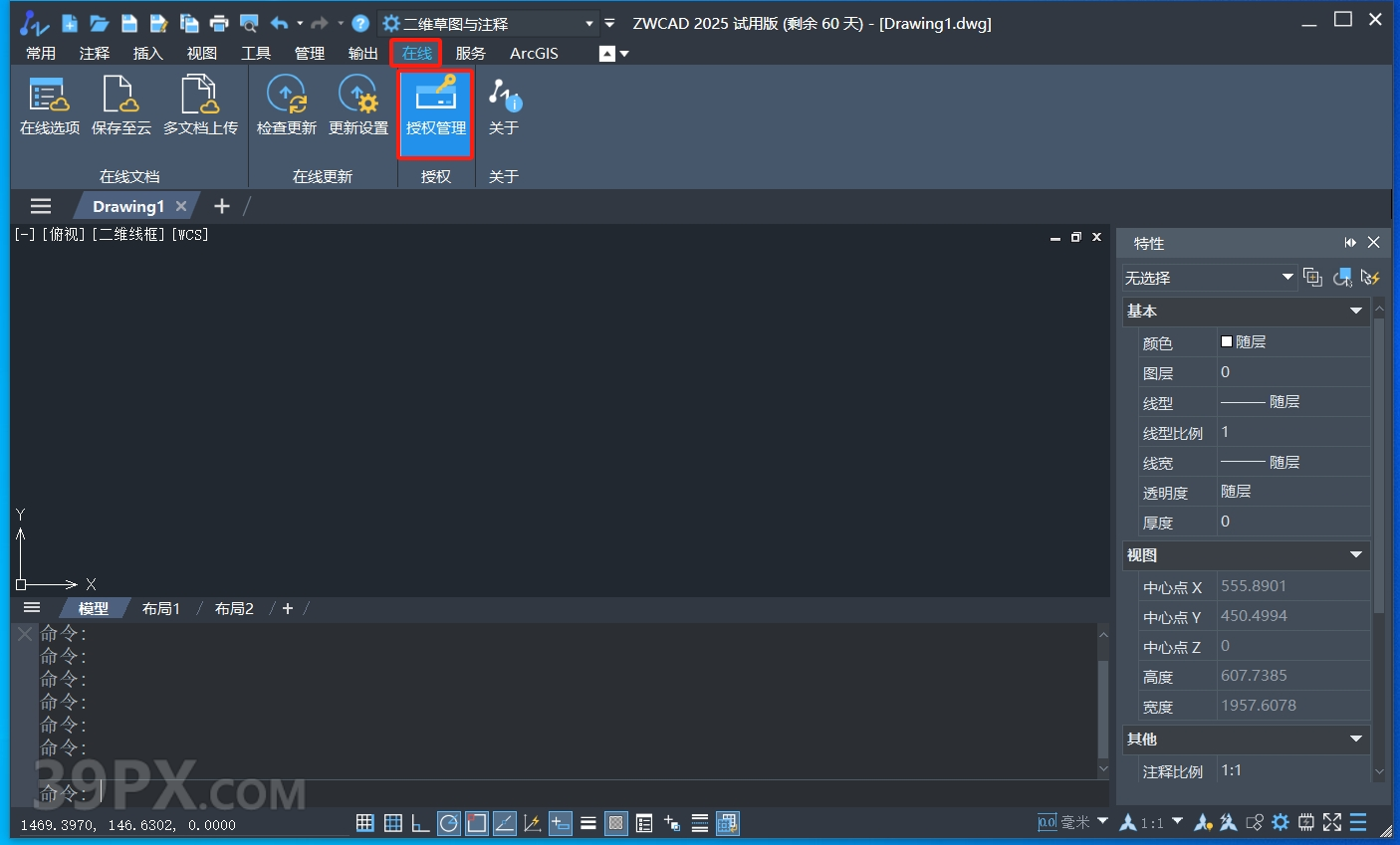The image size is (1400, 845).
Task: Open the undo history dropdown arrow
Action: (x=300, y=23)
